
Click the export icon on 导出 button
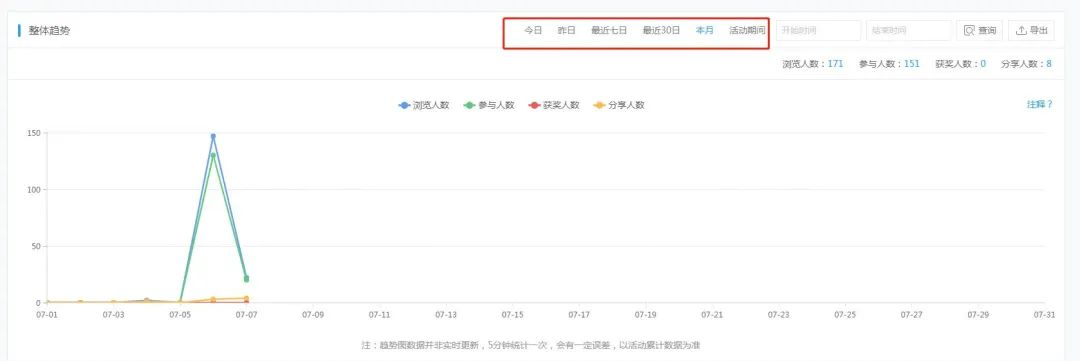tap(1021, 30)
